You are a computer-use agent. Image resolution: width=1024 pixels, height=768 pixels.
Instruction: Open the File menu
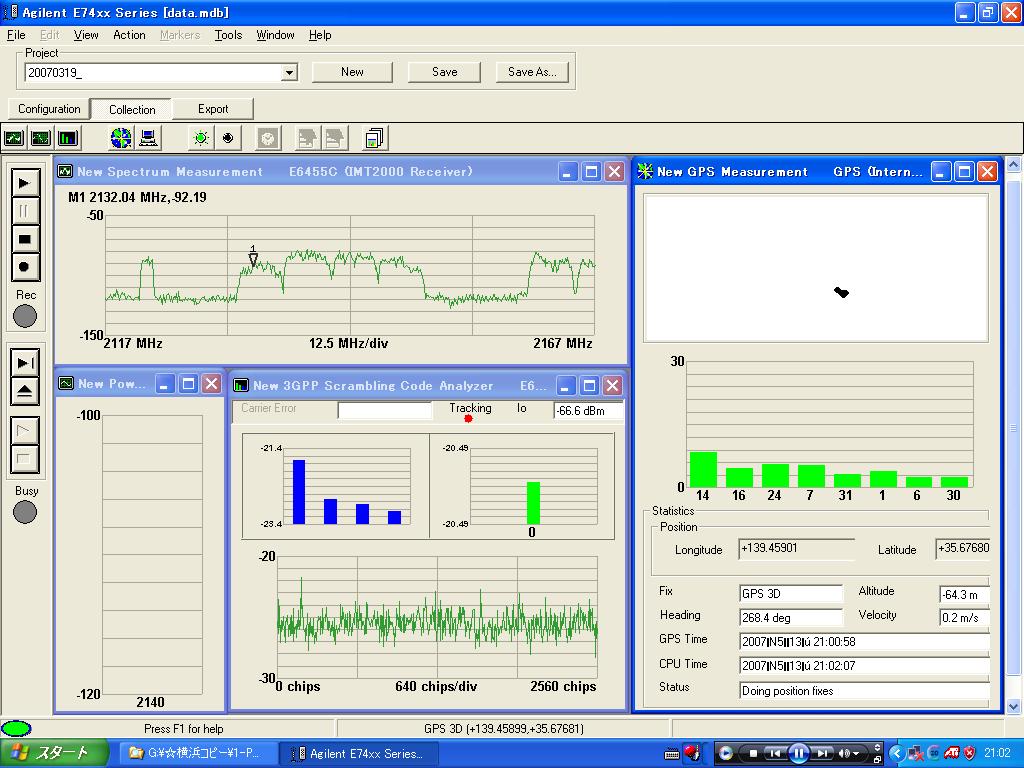(16, 35)
